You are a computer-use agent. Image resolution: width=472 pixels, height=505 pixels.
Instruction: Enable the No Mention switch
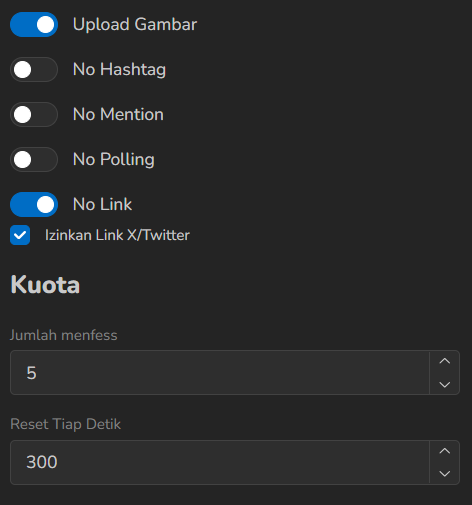point(34,115)
